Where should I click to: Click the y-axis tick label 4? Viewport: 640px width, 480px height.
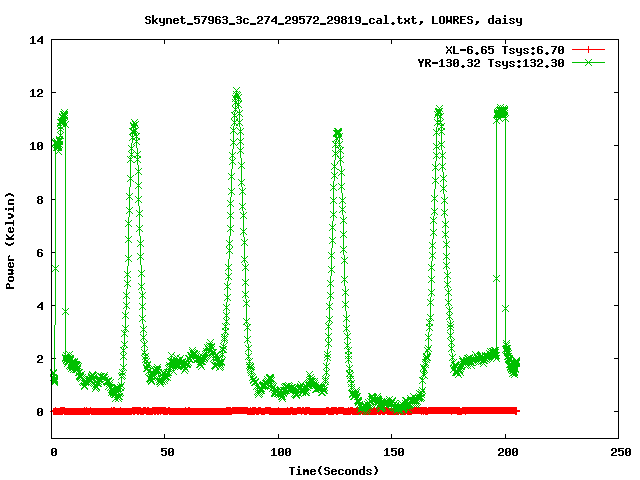click(40, 306)
